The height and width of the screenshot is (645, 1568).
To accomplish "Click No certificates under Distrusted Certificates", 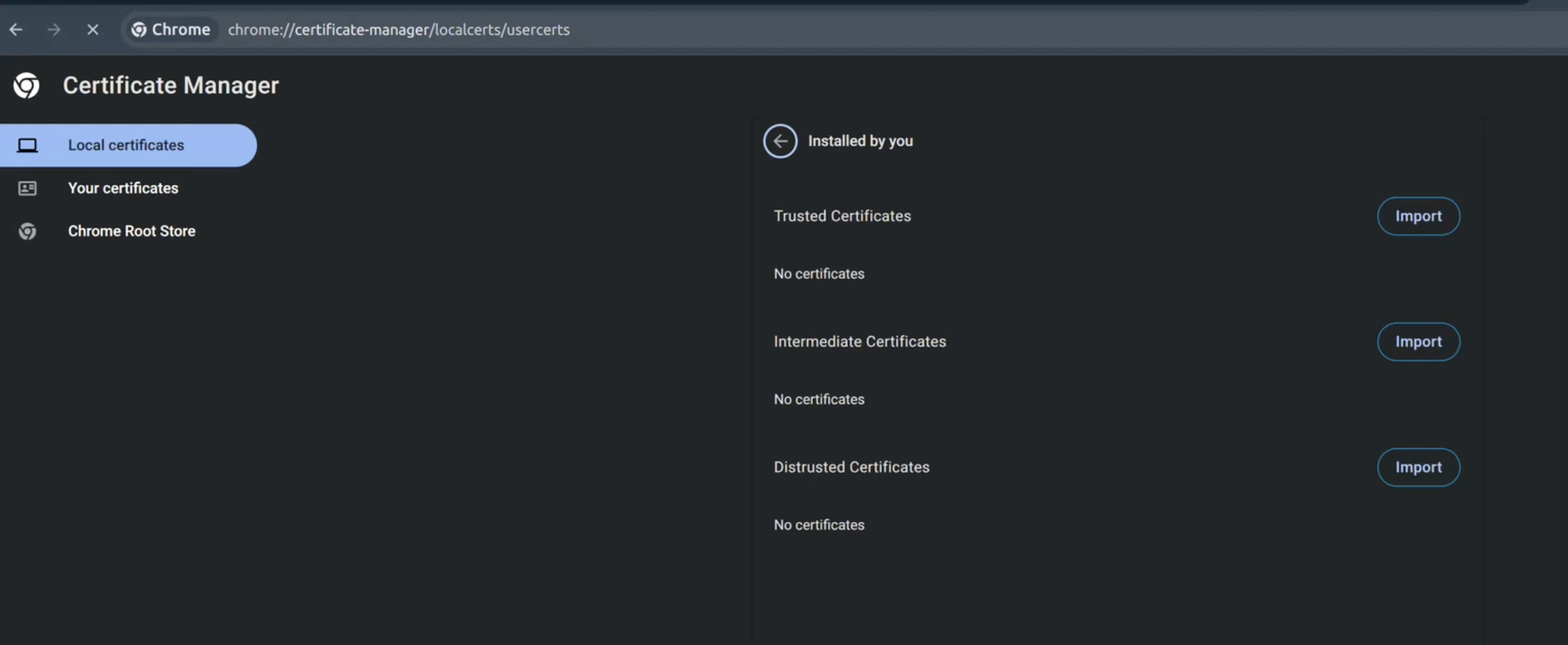I will point(819,525).
